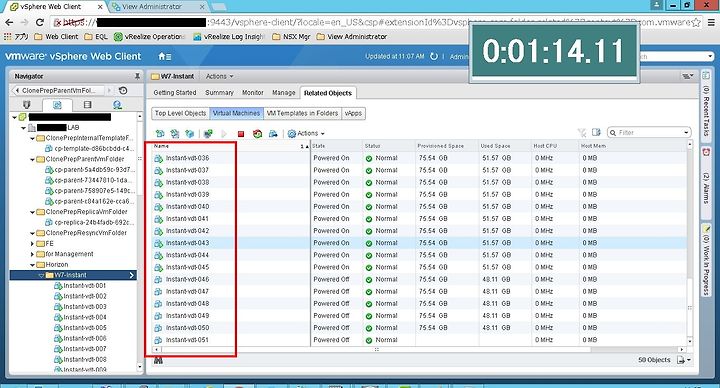Image resolution: width=720 pixels, height=388 pixels.
Task: Click the migrate VM toolbar icon
Action: [x=273, y=134]
